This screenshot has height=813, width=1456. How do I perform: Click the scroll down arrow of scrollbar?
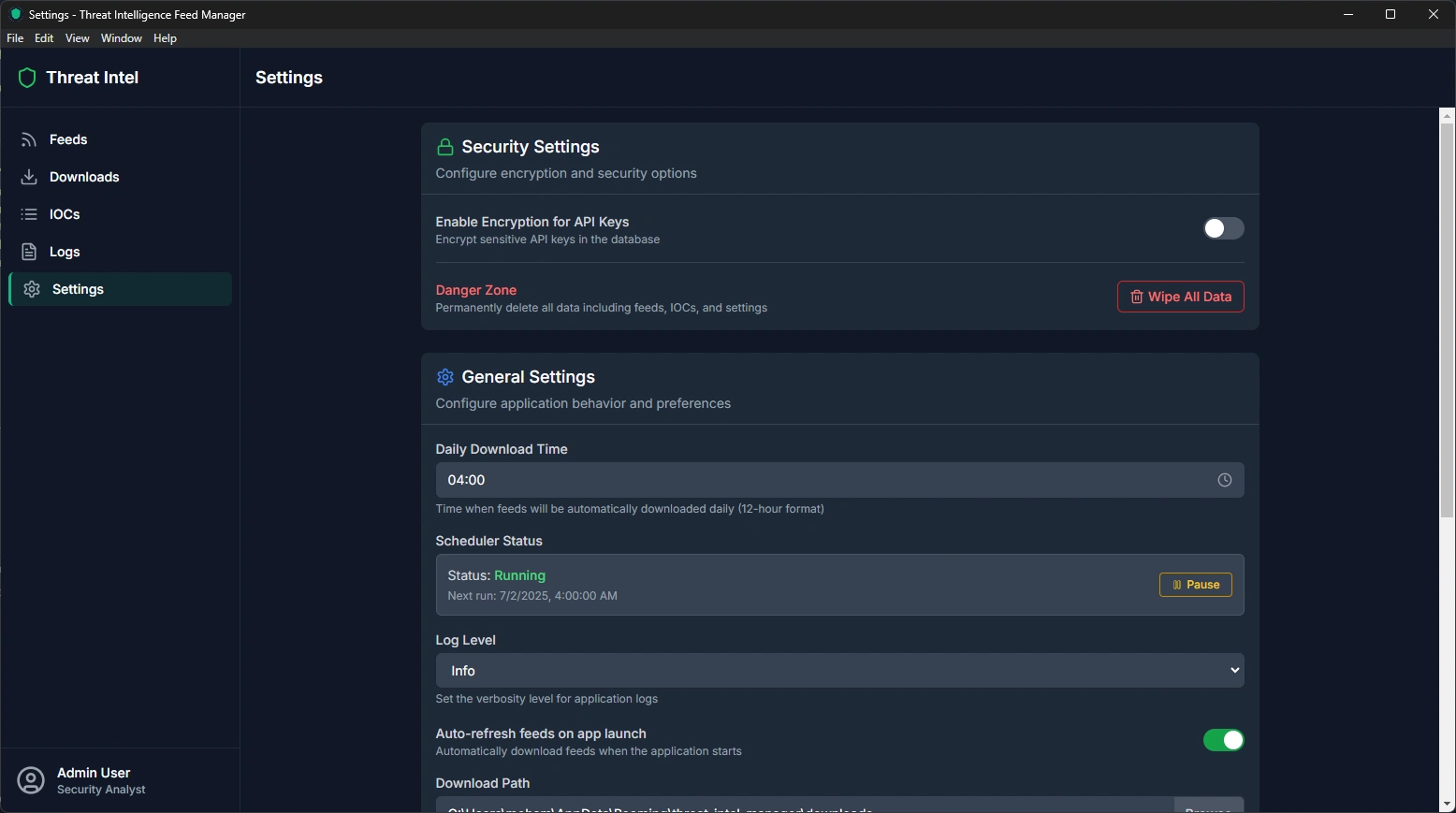tap(1447, 804)
